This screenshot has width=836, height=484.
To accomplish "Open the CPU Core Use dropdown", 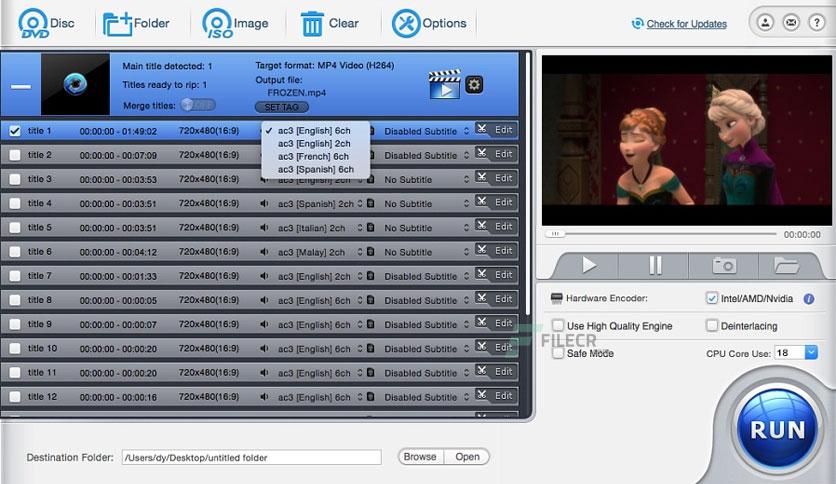I will (811, 352).
